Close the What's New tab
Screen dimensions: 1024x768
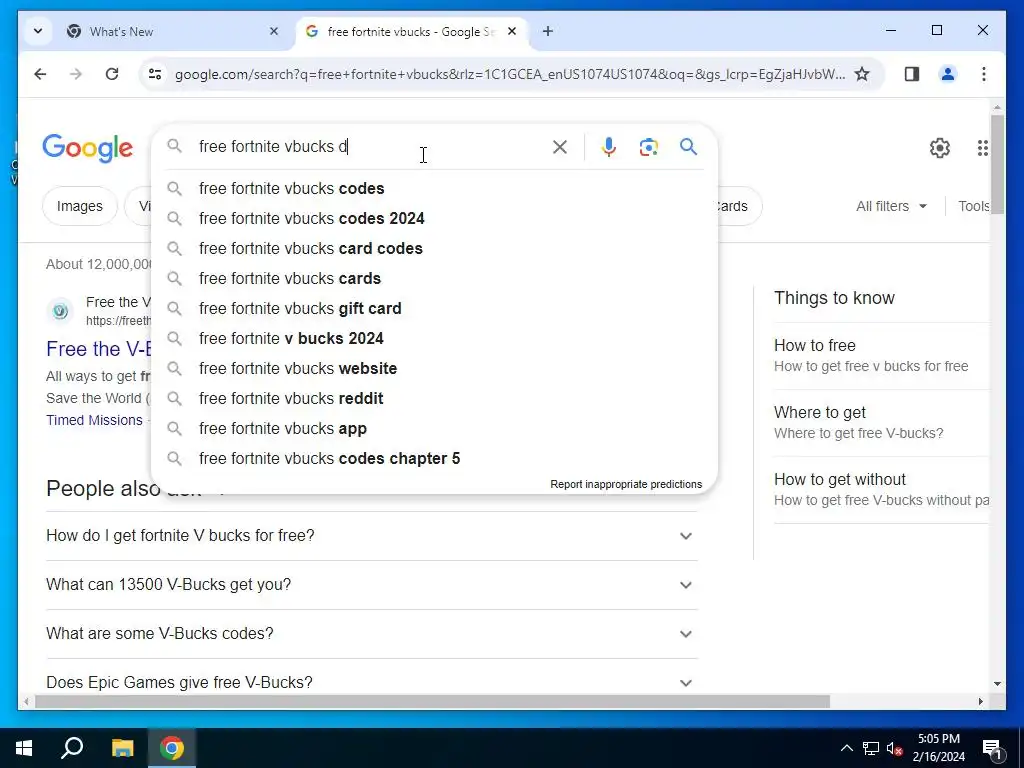tap(274, 31)
